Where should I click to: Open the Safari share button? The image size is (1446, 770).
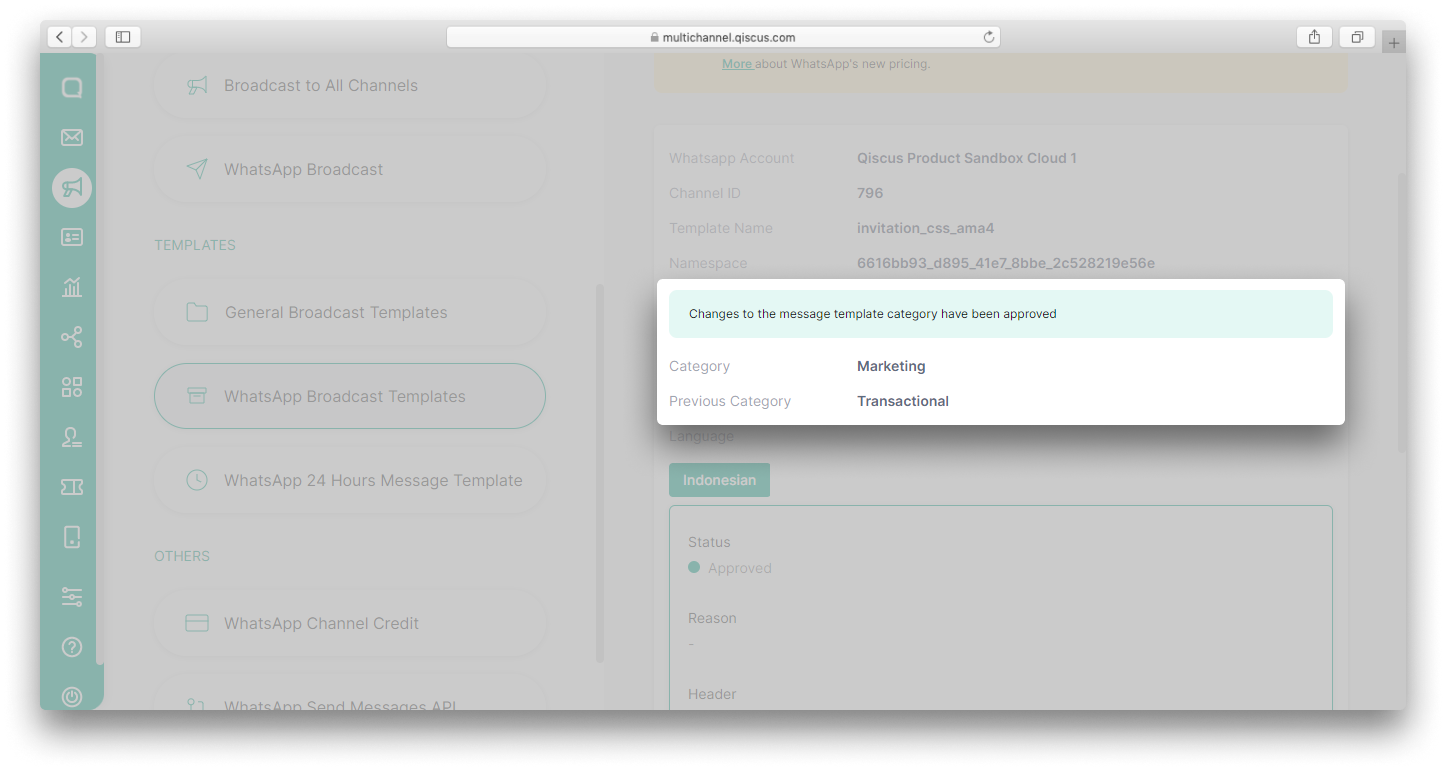[1314, 37]
